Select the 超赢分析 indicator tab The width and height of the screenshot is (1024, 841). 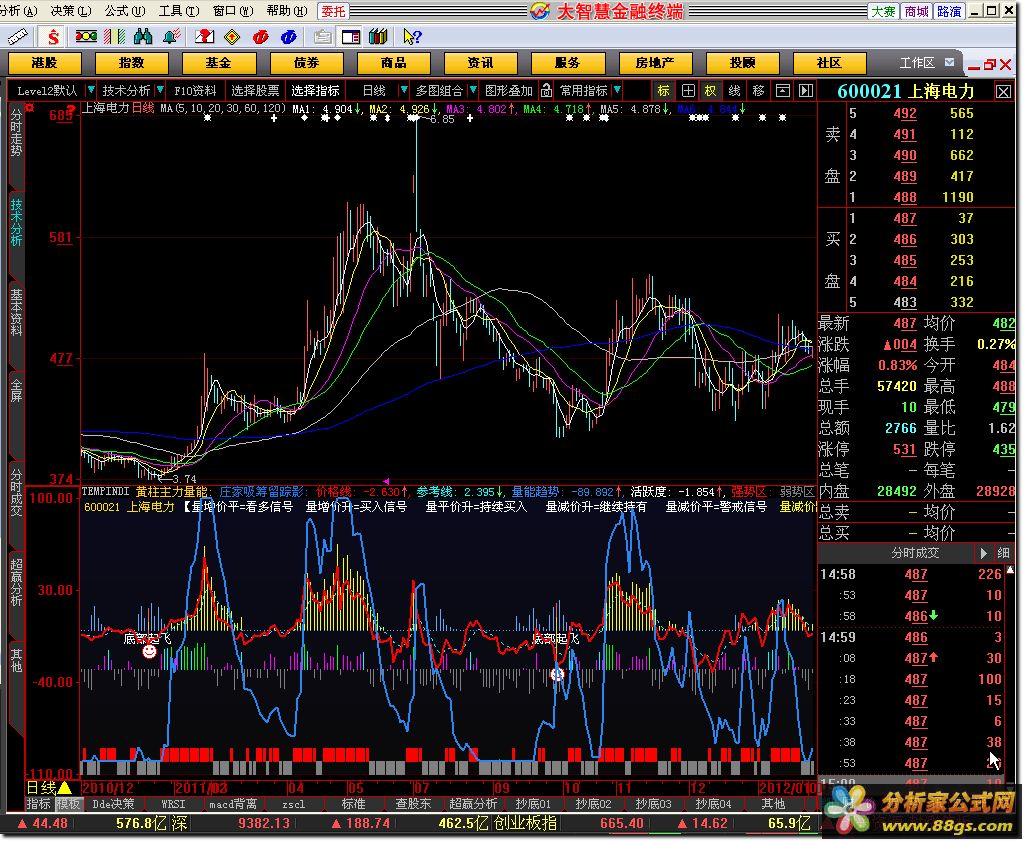tap(473, 804)
